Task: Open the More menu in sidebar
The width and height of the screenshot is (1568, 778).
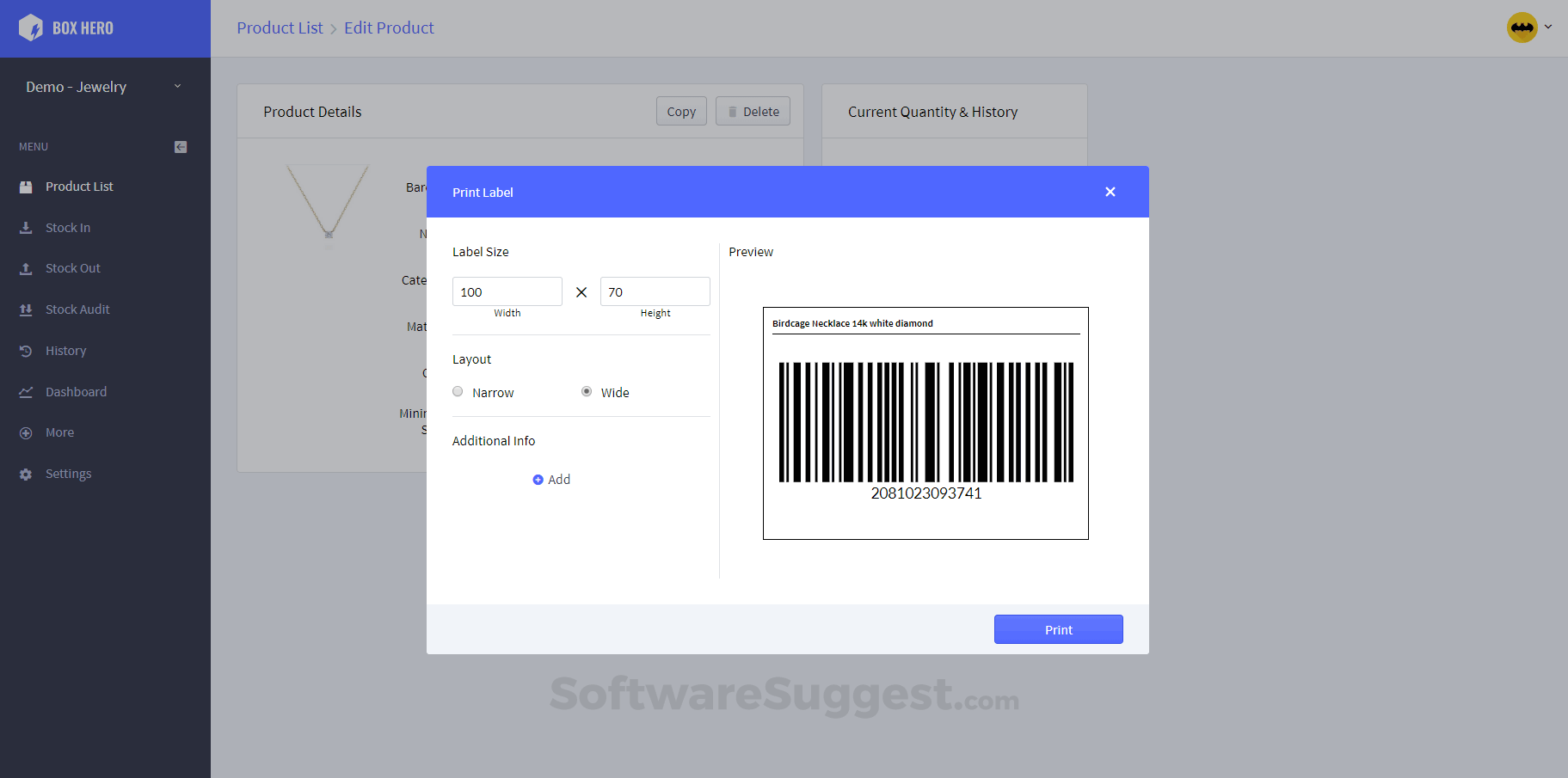Action: pos(59,432)
